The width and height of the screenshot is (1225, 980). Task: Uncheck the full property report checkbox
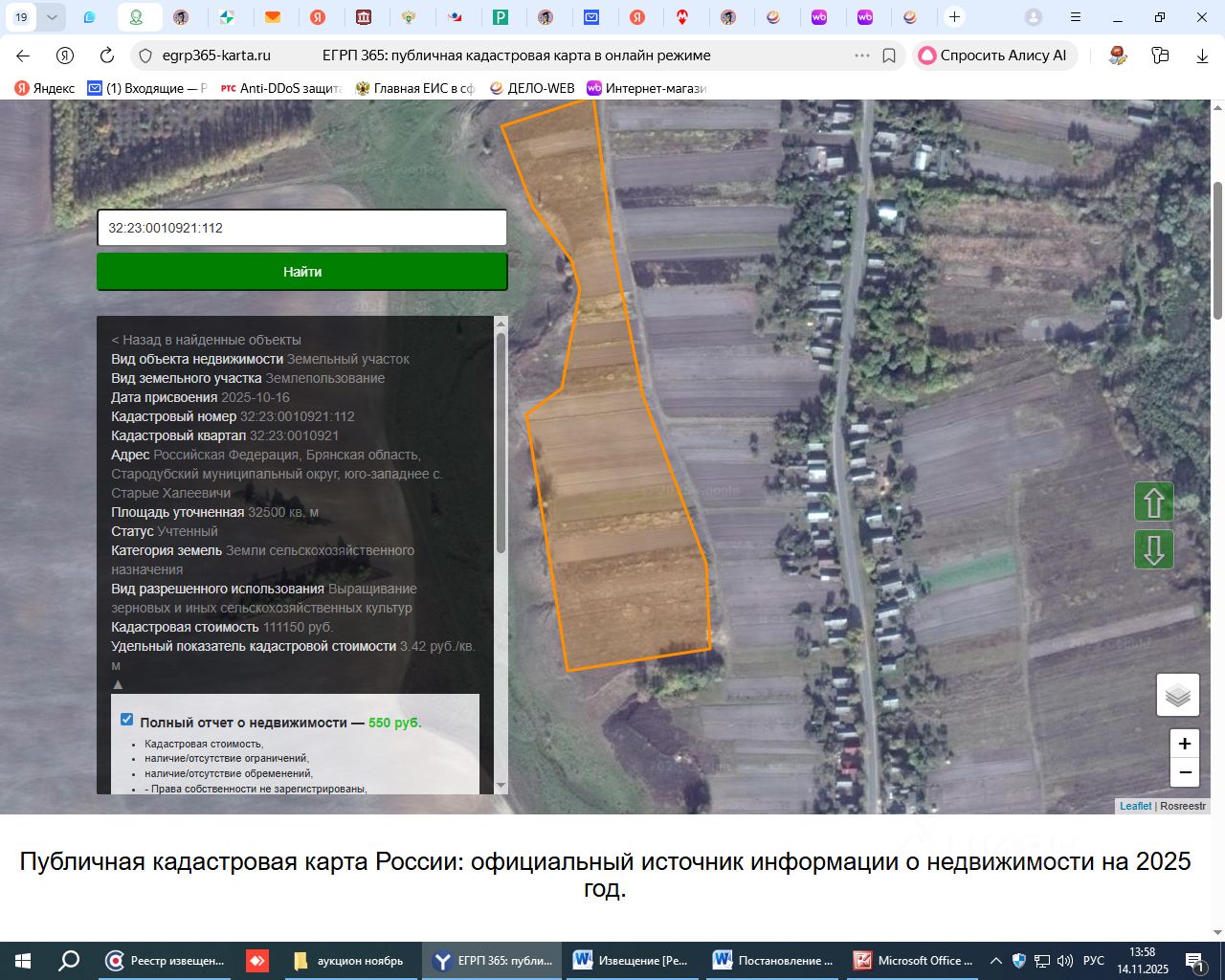127,720
